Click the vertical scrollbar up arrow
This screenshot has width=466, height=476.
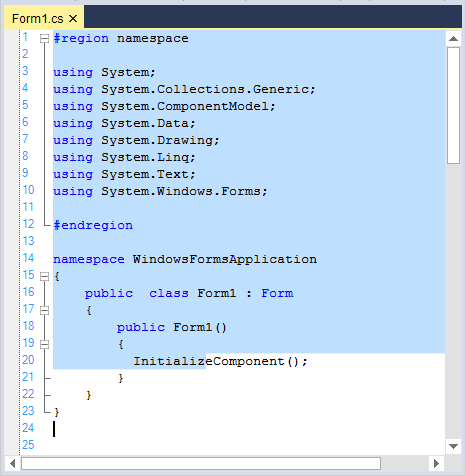tap(453, 39)
